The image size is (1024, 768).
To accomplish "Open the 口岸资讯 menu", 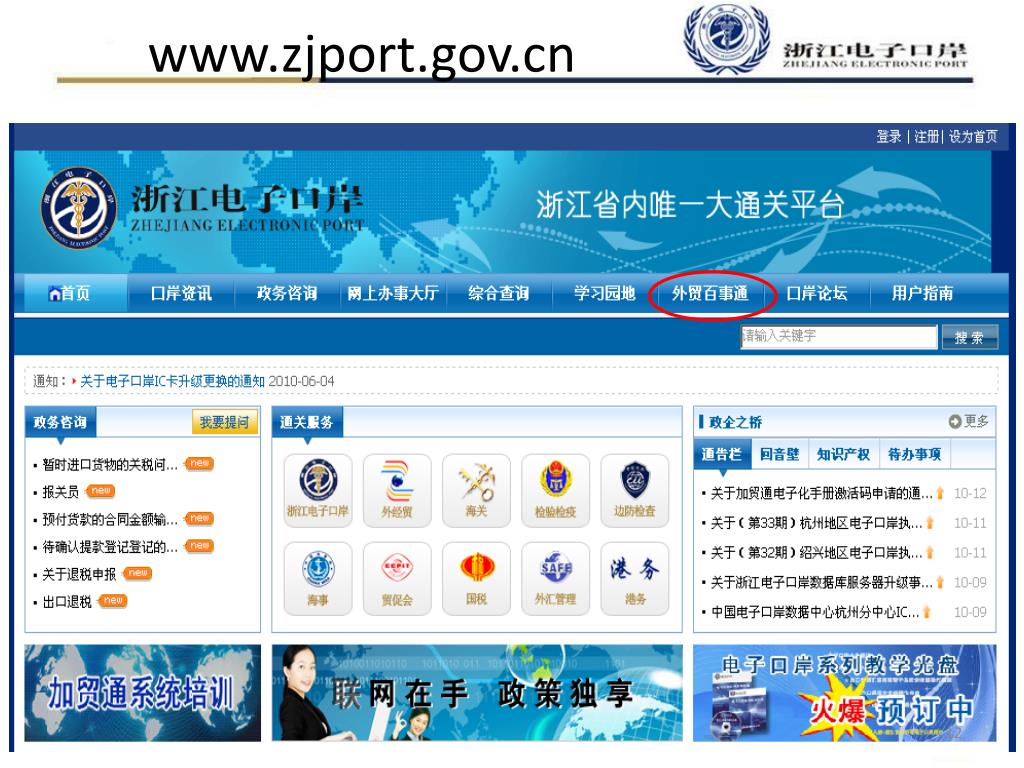I will pos(182,293).
